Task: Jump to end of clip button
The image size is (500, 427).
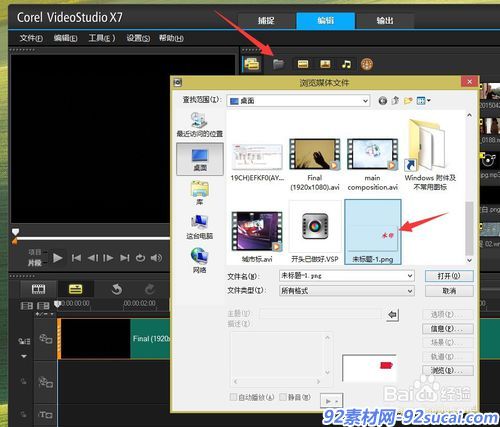Action: 125,258
